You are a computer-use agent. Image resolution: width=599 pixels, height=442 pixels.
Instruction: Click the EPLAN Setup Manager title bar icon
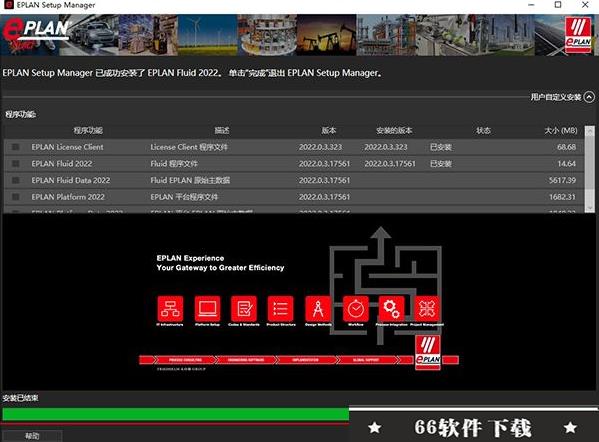pyautogui.click(x=8, y=5)
